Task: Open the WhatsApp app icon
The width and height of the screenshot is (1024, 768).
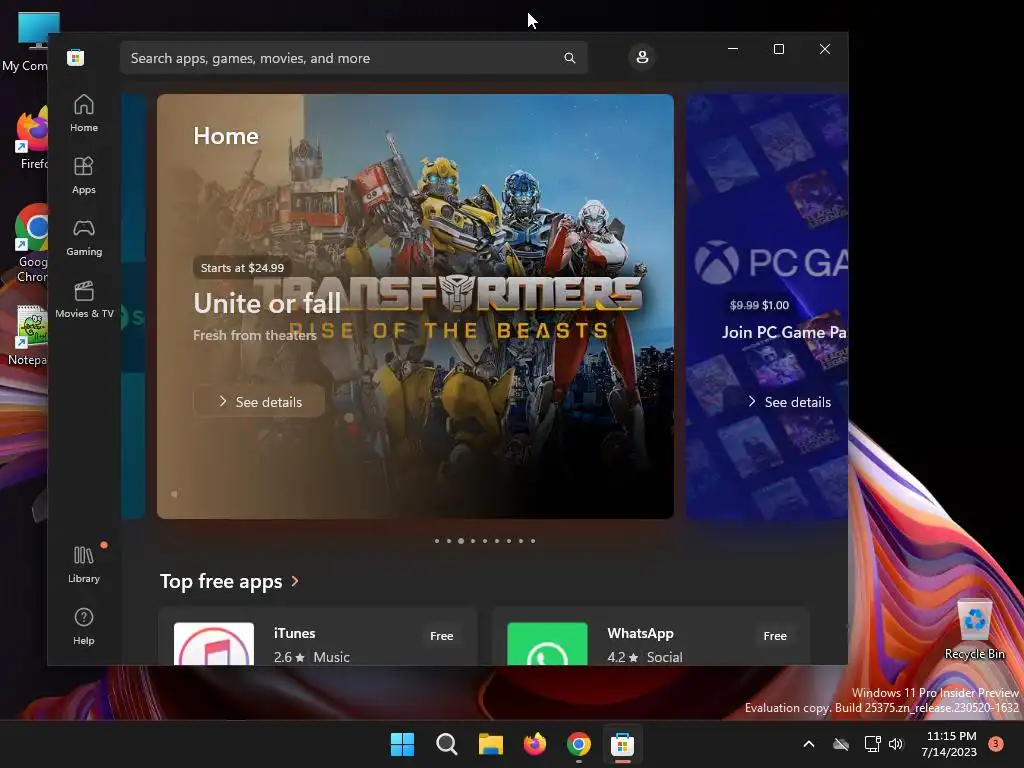Action: coord(547,644)
